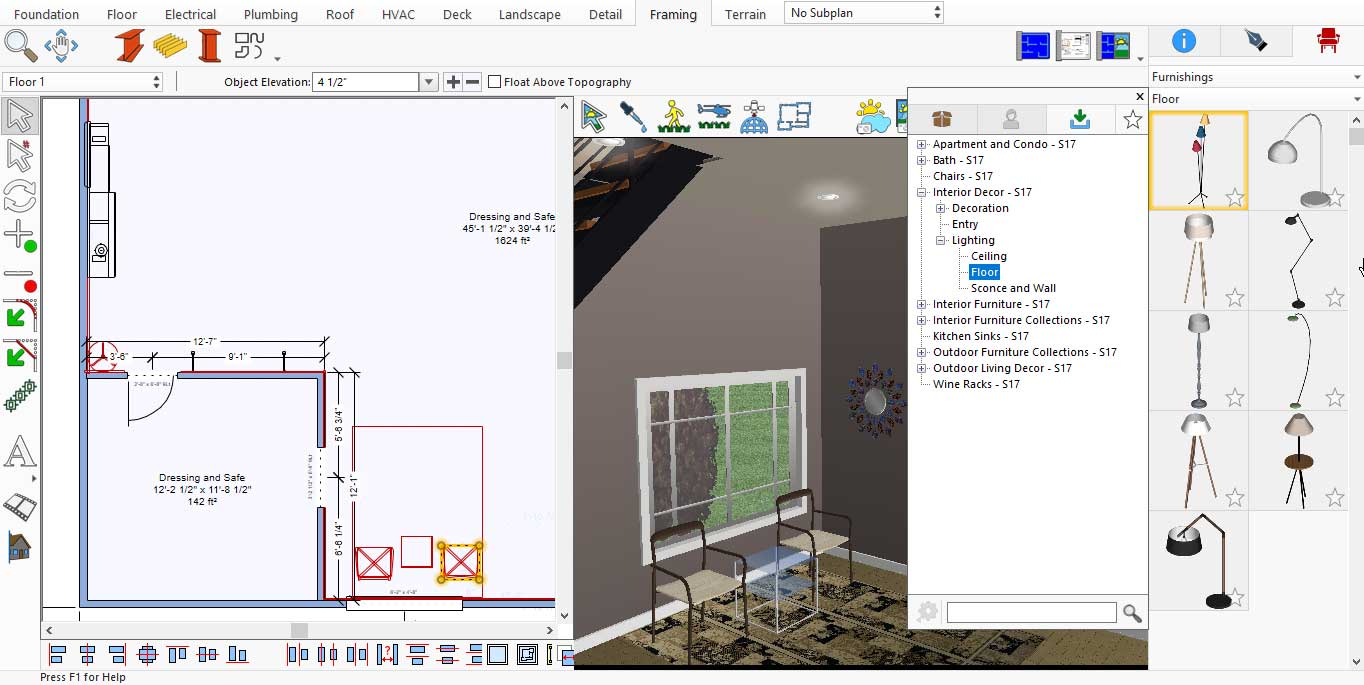Open the red chair furnishings tab

pos(1327,41)
